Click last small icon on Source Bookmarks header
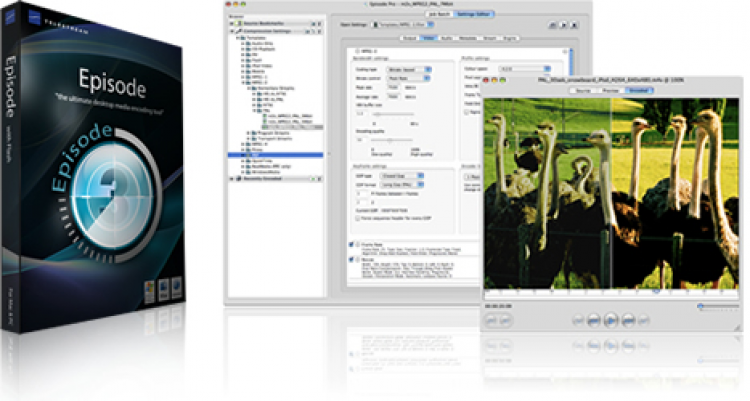750x401 pixels. click(x=320, y=23)
